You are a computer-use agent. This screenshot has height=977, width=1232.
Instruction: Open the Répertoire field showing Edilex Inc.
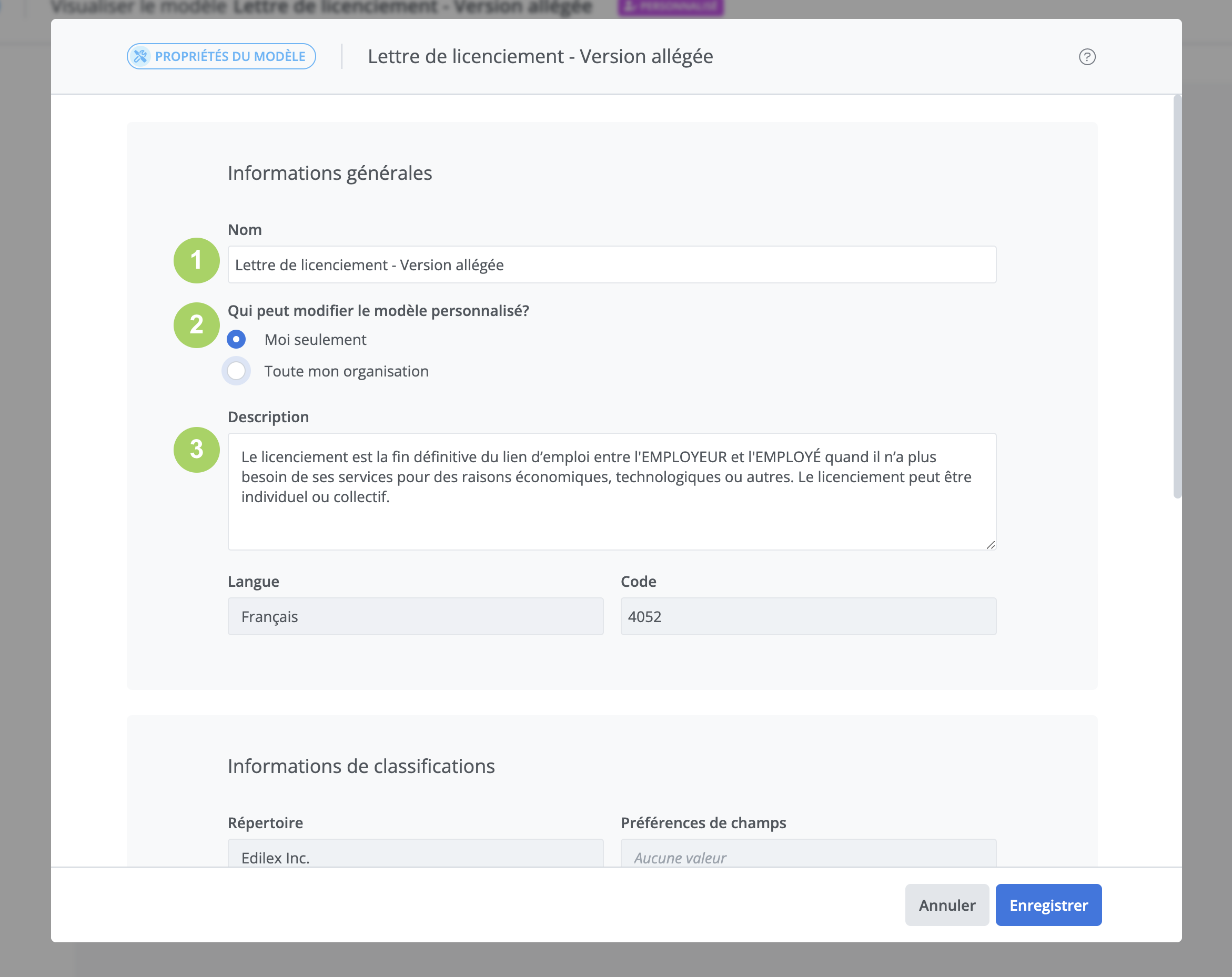pyautogui.click(x=416, y=854)
